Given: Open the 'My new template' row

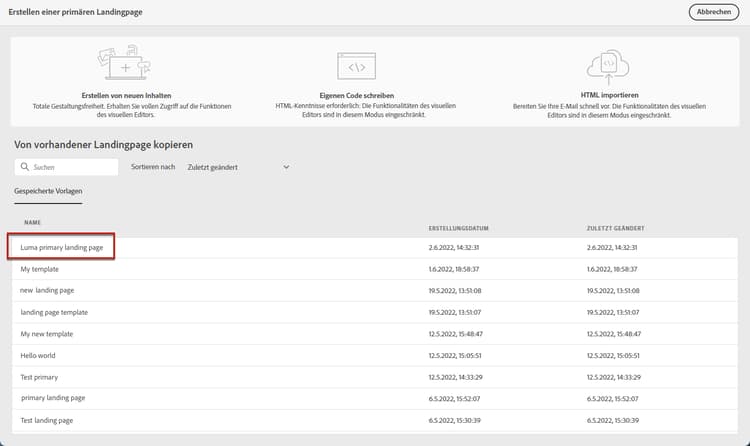Looking at the screenshot, I should (47, 333).
